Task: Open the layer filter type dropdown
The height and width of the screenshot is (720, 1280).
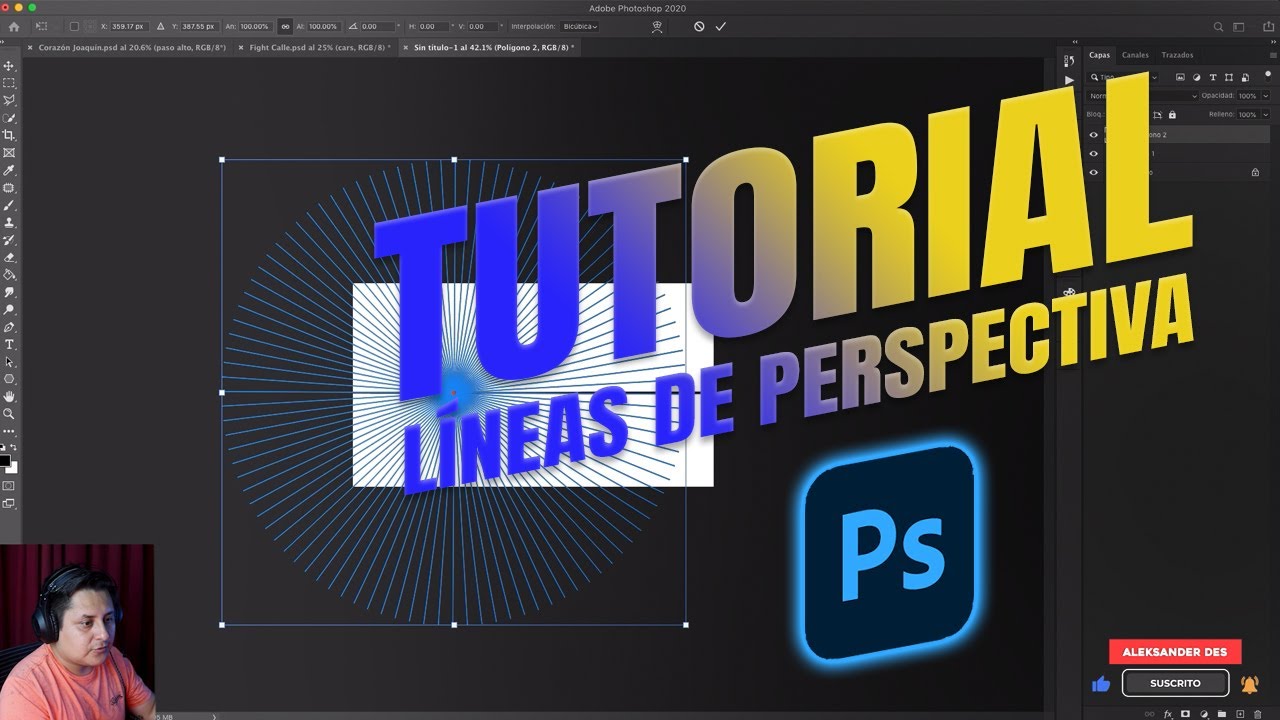Action: coord(1124,77)
